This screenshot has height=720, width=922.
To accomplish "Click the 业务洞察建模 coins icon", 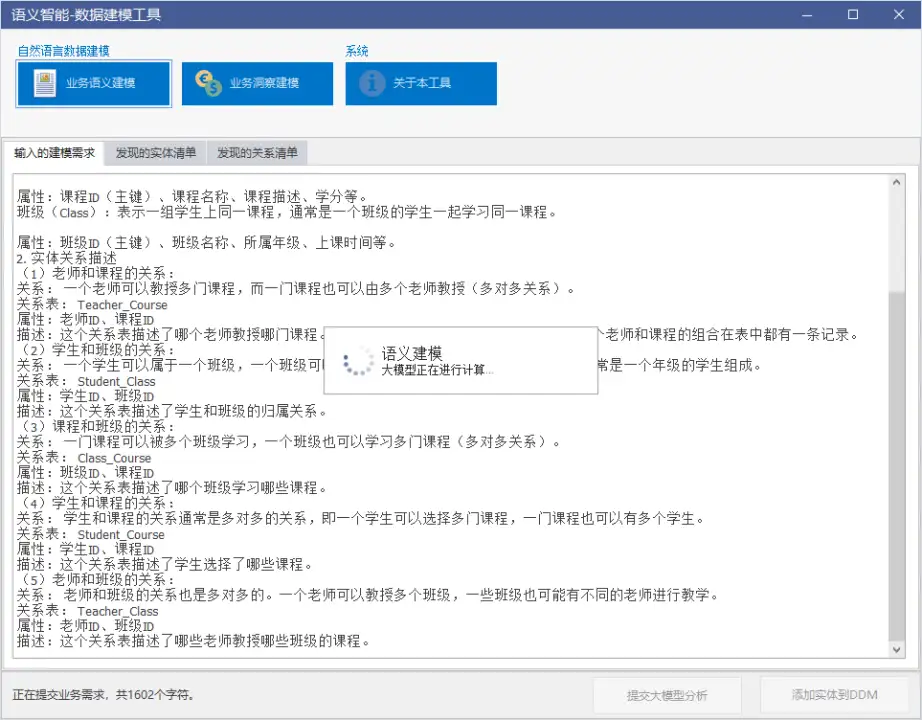I will point(208,84).
